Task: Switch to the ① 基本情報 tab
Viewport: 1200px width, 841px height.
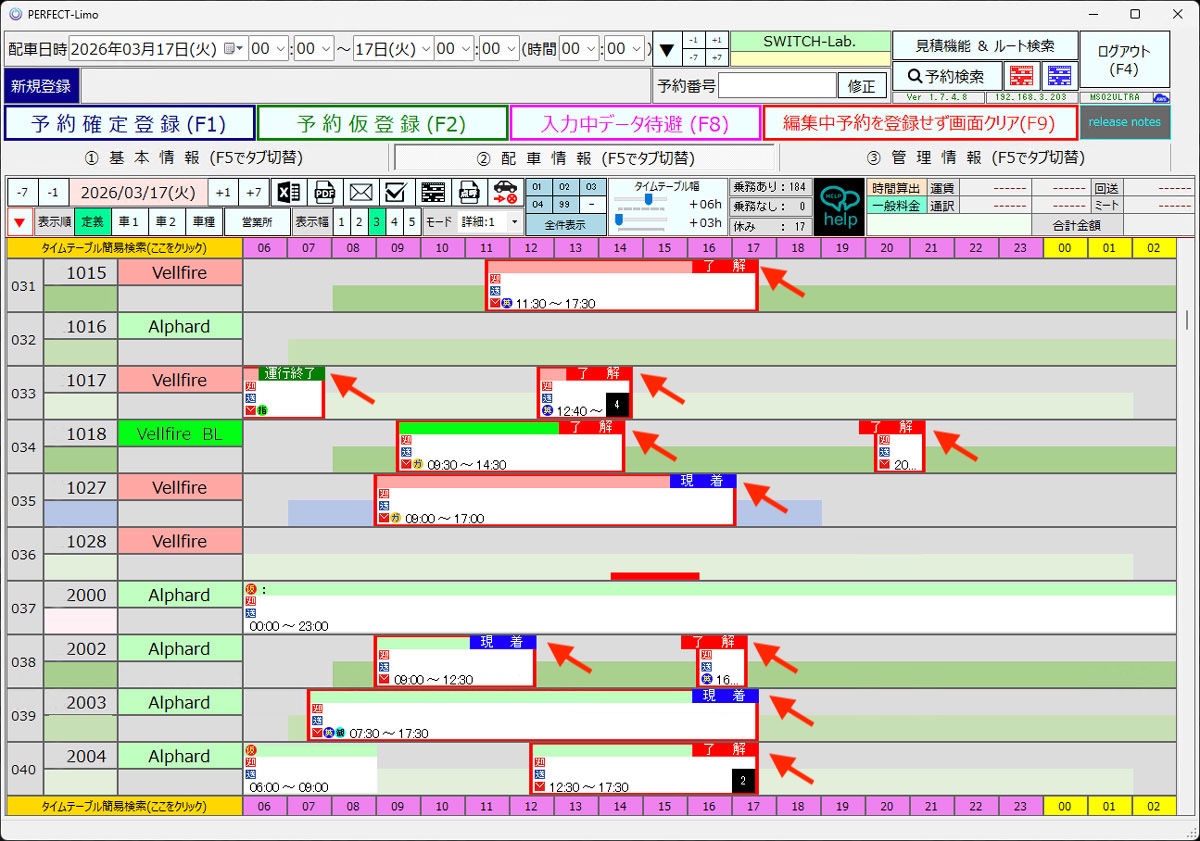Action: [193, 157]
